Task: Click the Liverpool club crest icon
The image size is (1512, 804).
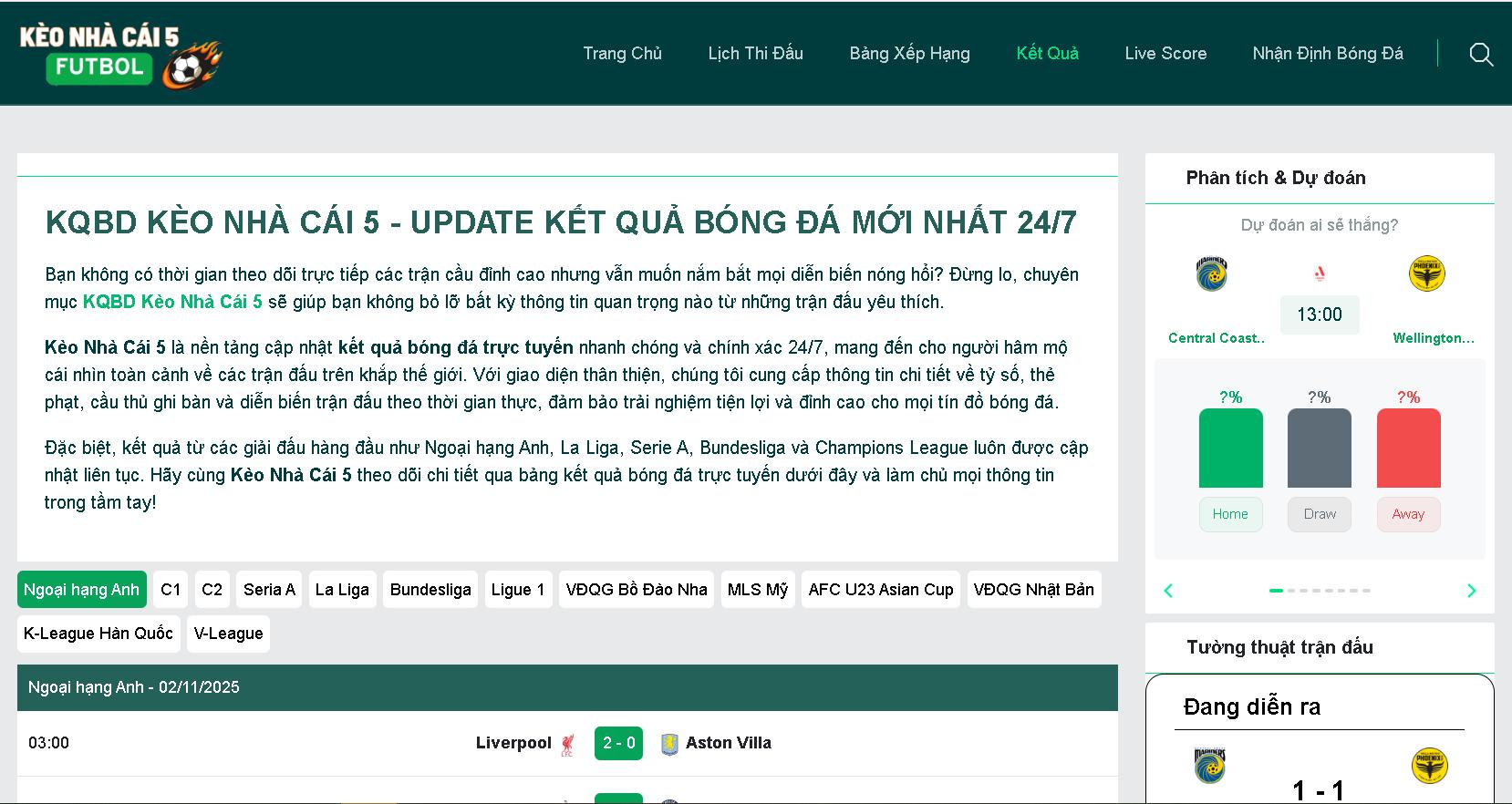Action: pyautogui.click(x=568, y=744)
